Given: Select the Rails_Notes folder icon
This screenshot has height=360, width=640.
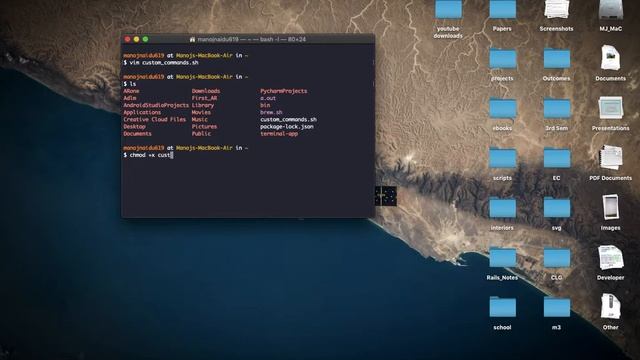Looking at the screenshot, I should point(502,258).
